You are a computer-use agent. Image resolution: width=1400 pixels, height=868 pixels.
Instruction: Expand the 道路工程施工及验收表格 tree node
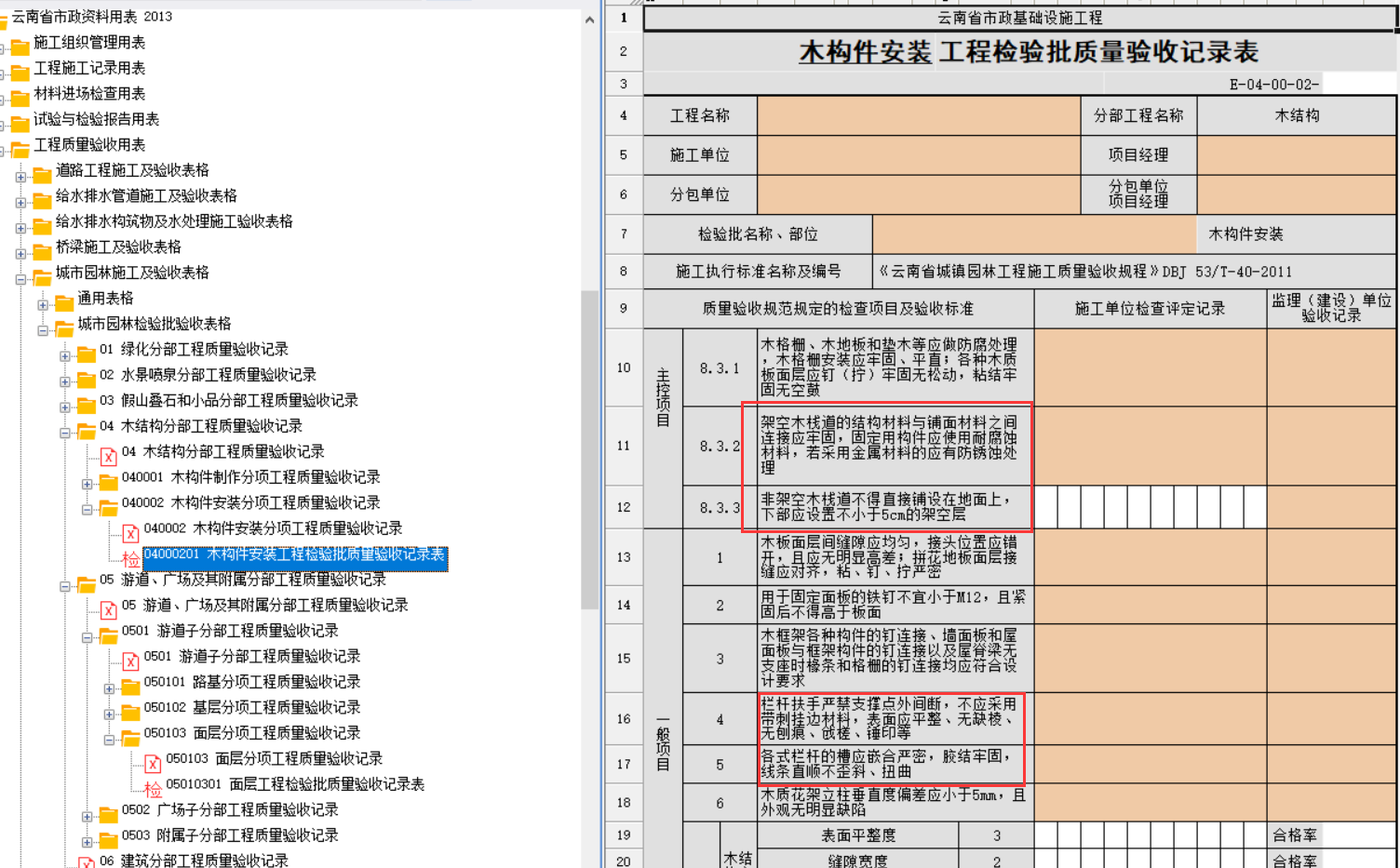[x=20, y=176]
